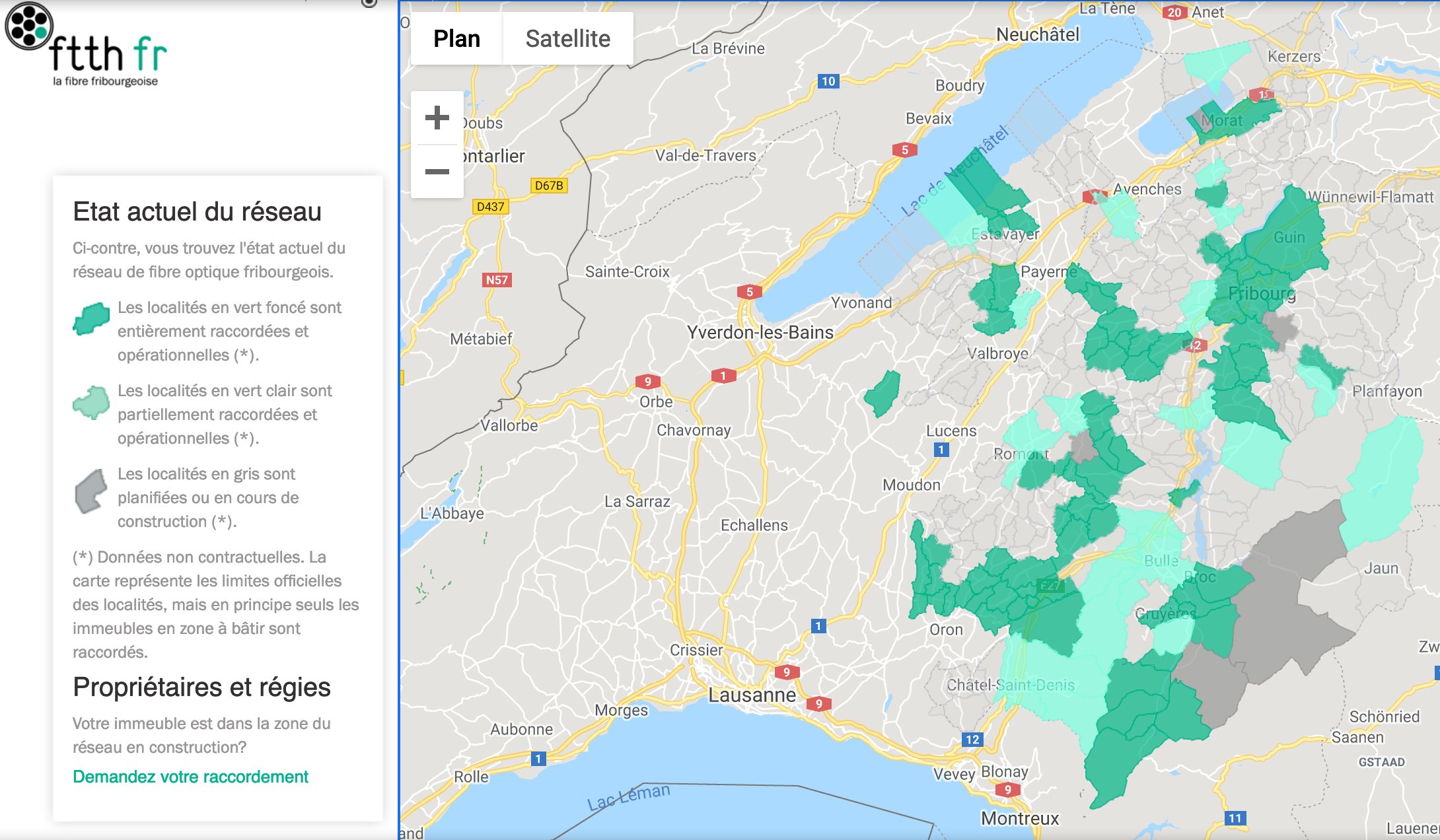Click the Estavayer locality label
This screenshot has width=1440, height=840.
(x=1005, y=234)
